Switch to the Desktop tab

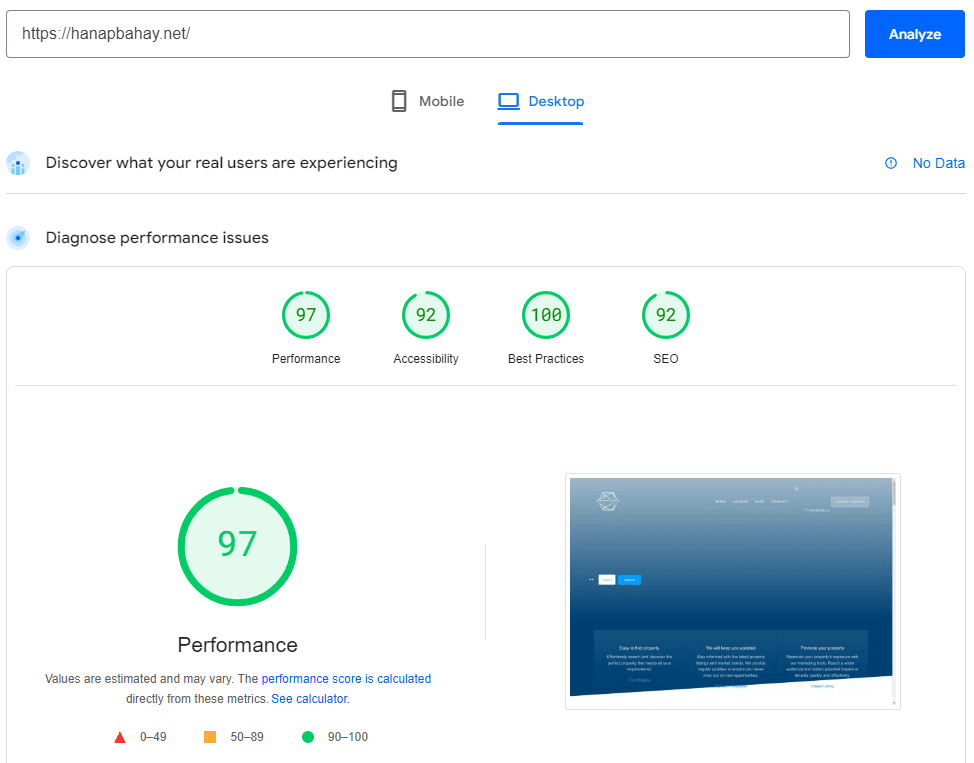541,101
